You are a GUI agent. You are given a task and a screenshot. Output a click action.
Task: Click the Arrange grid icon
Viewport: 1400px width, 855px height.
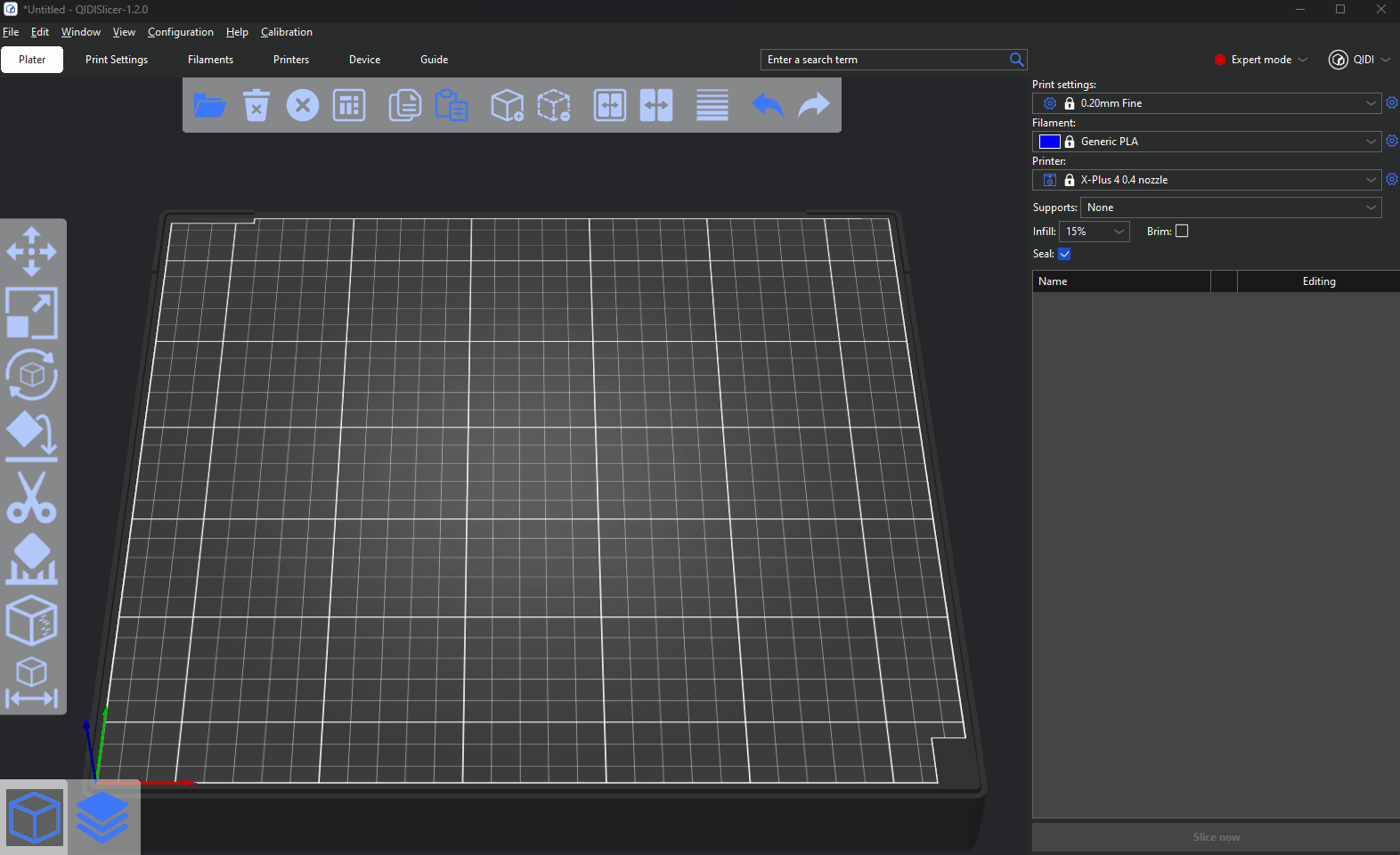point(349,105)
